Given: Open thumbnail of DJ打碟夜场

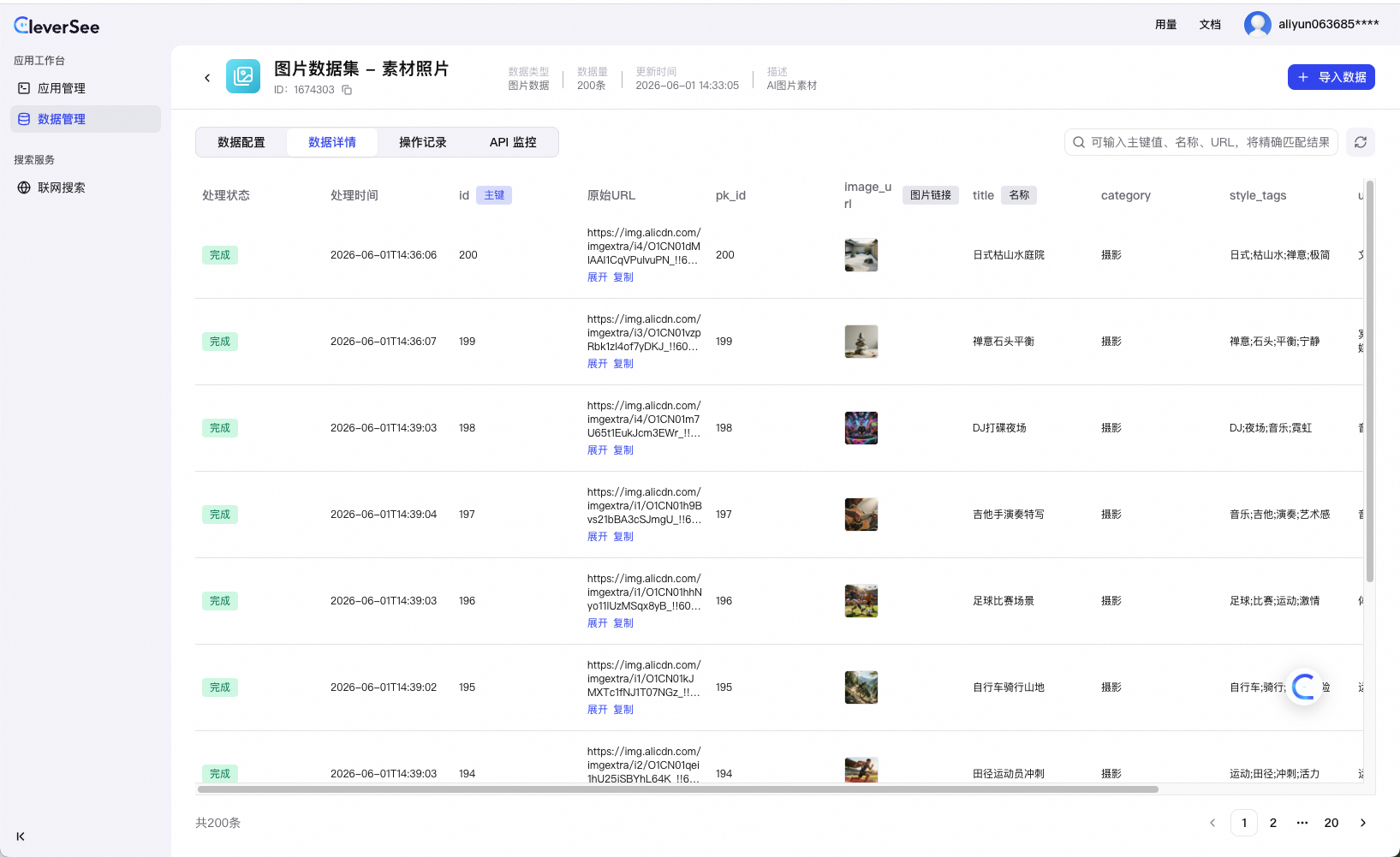Looking at the screenshot, I should 861,428.
